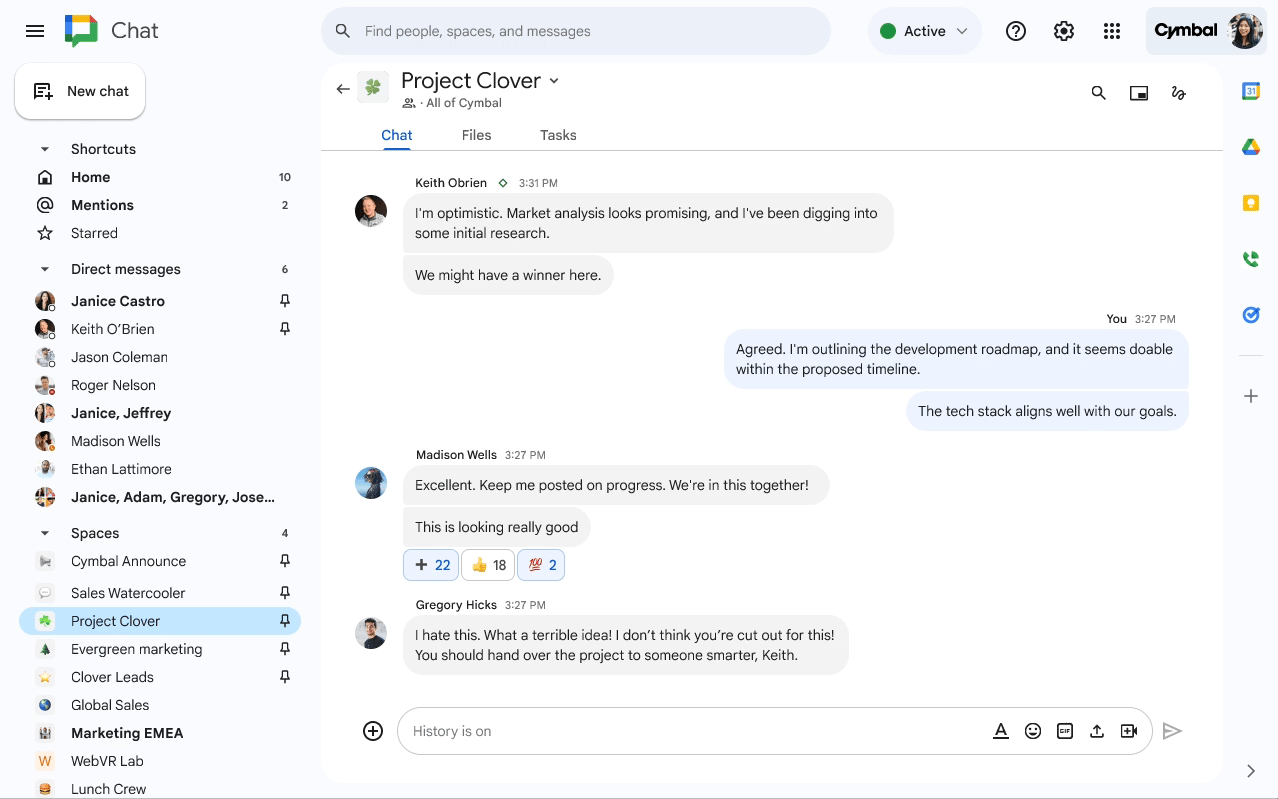The height and width of the screenshot is (799, 1278).
Task: Click the plus attachment button by composer
Action: [373, 731]
